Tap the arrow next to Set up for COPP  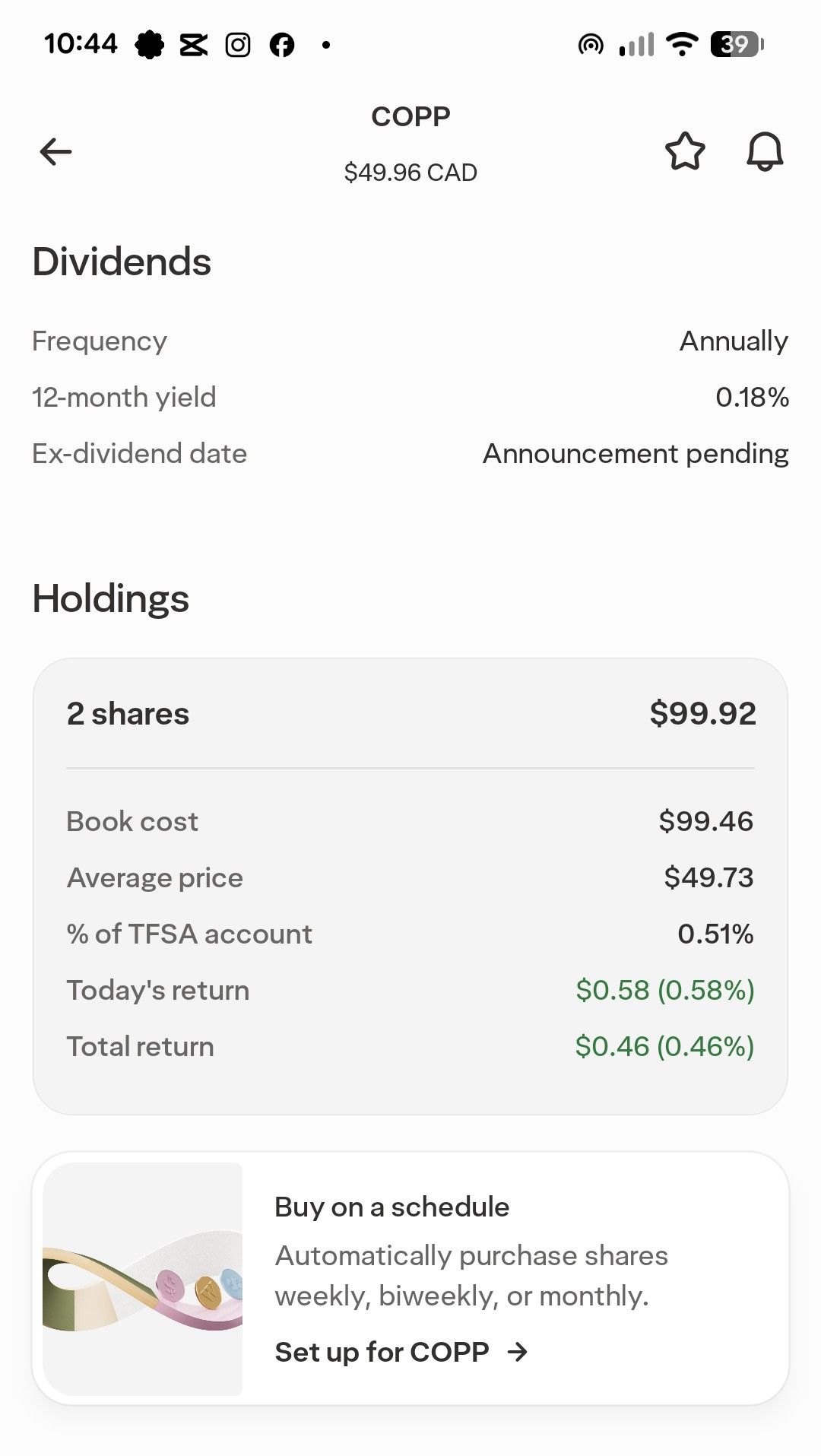click(518, 1352)
